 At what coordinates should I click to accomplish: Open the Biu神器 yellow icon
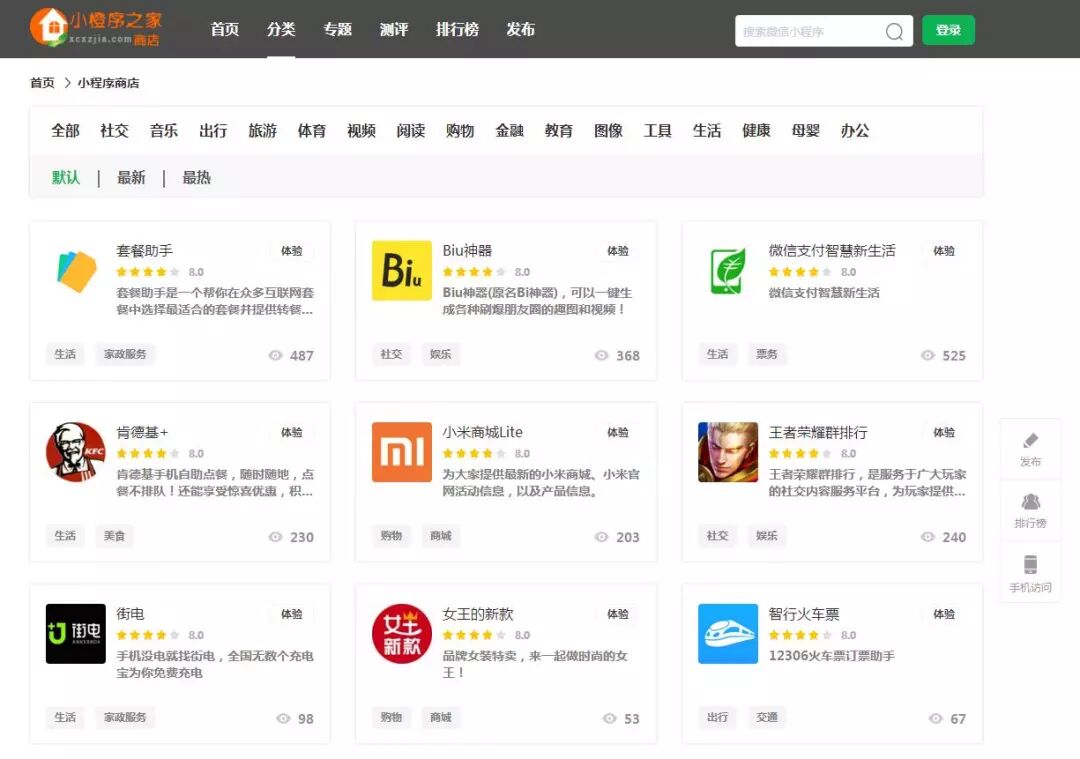point(402,271)
